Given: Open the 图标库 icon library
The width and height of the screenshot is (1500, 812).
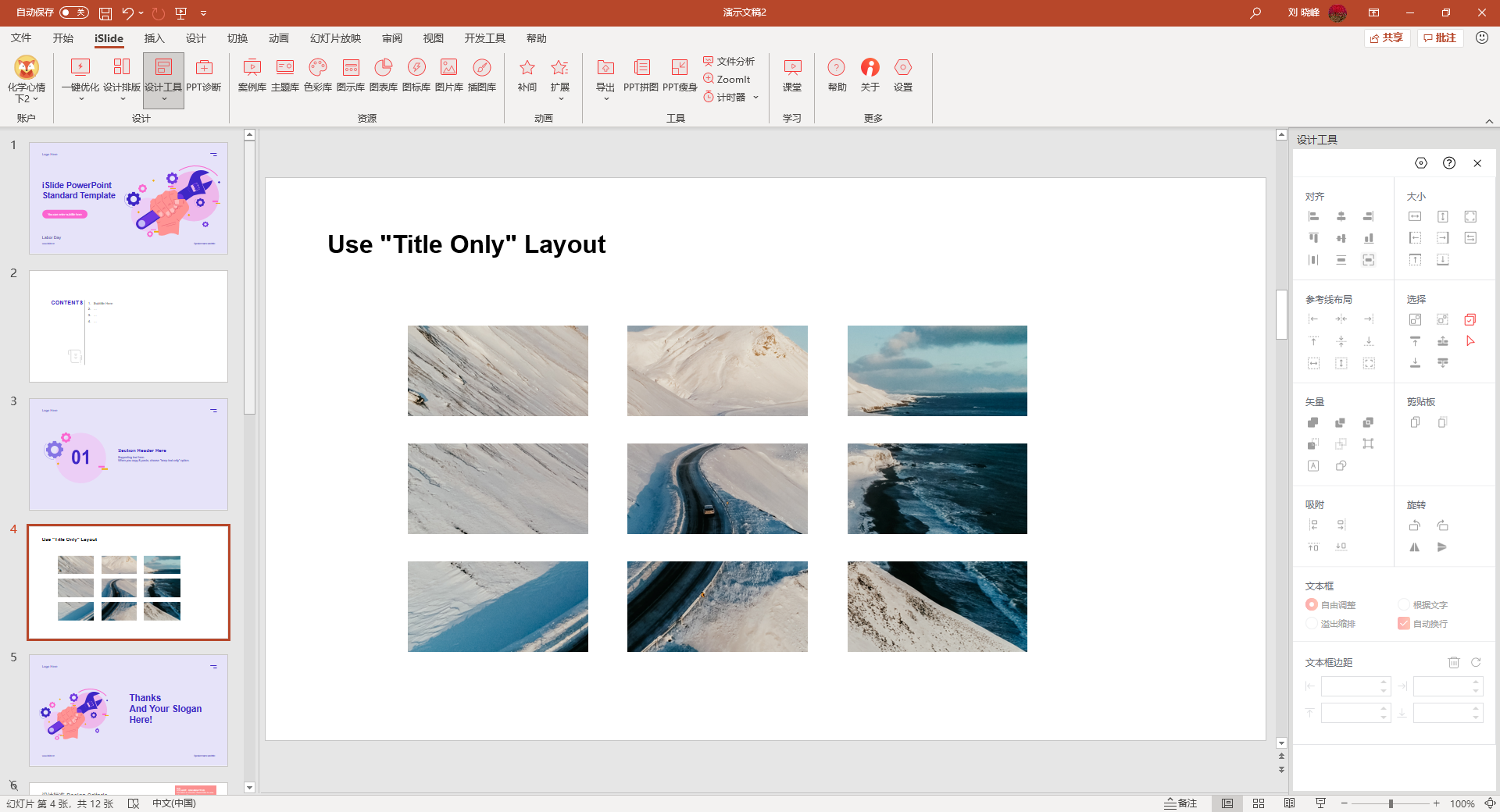Looking at the screenshot, I should [x=416, y=76].
